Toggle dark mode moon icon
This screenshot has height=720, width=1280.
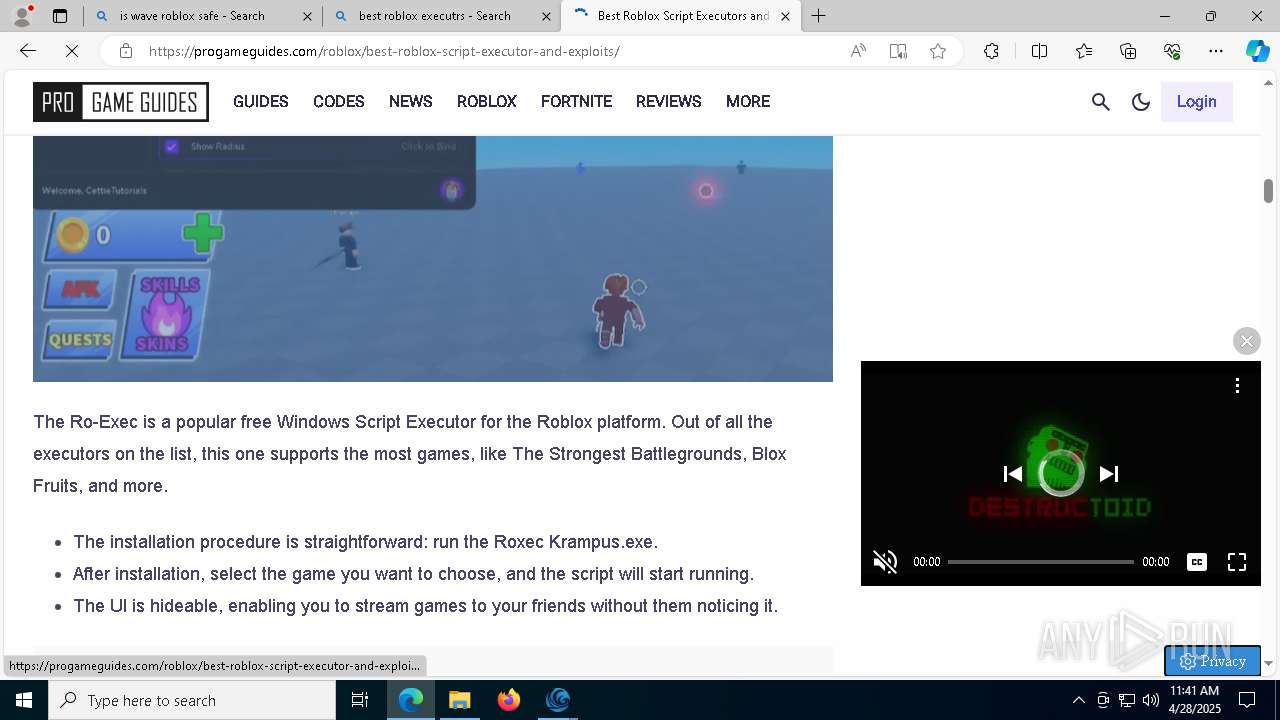[x=1141, y=102]
